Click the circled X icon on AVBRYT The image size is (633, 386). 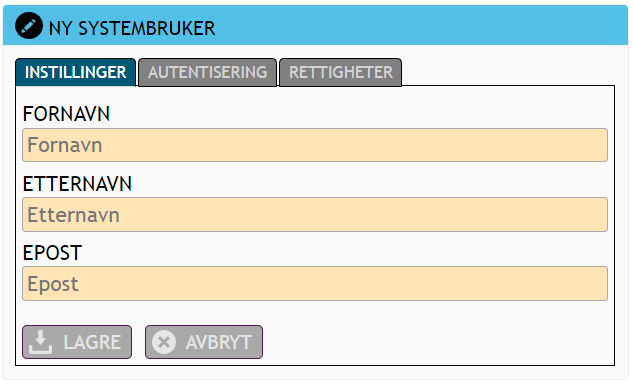click(164, 342)
